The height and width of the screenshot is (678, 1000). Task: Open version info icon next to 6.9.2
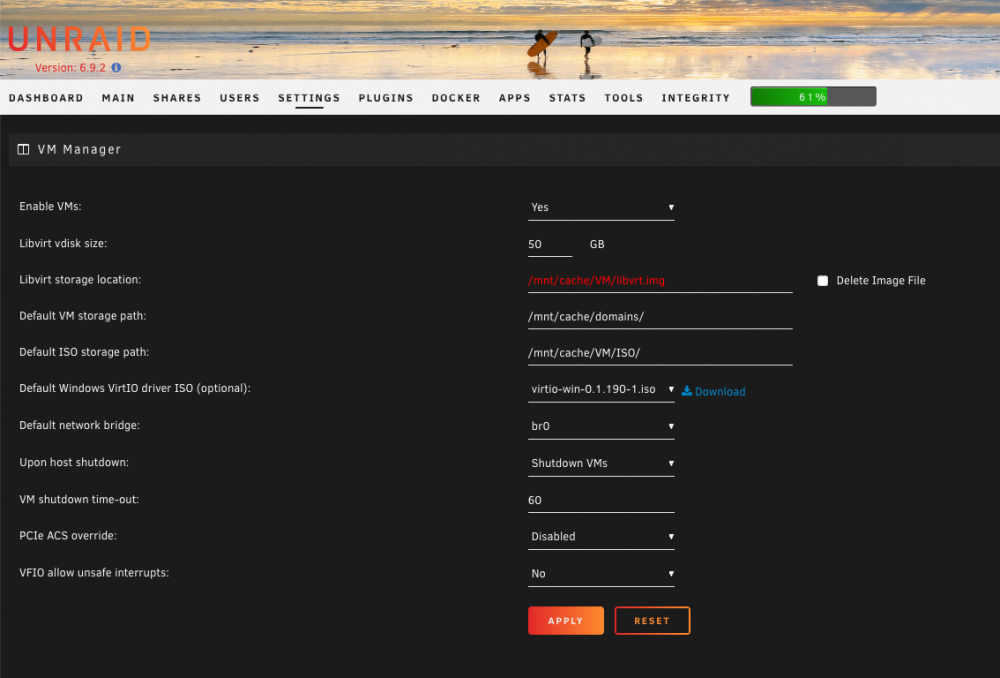click(x=116, y=68)
